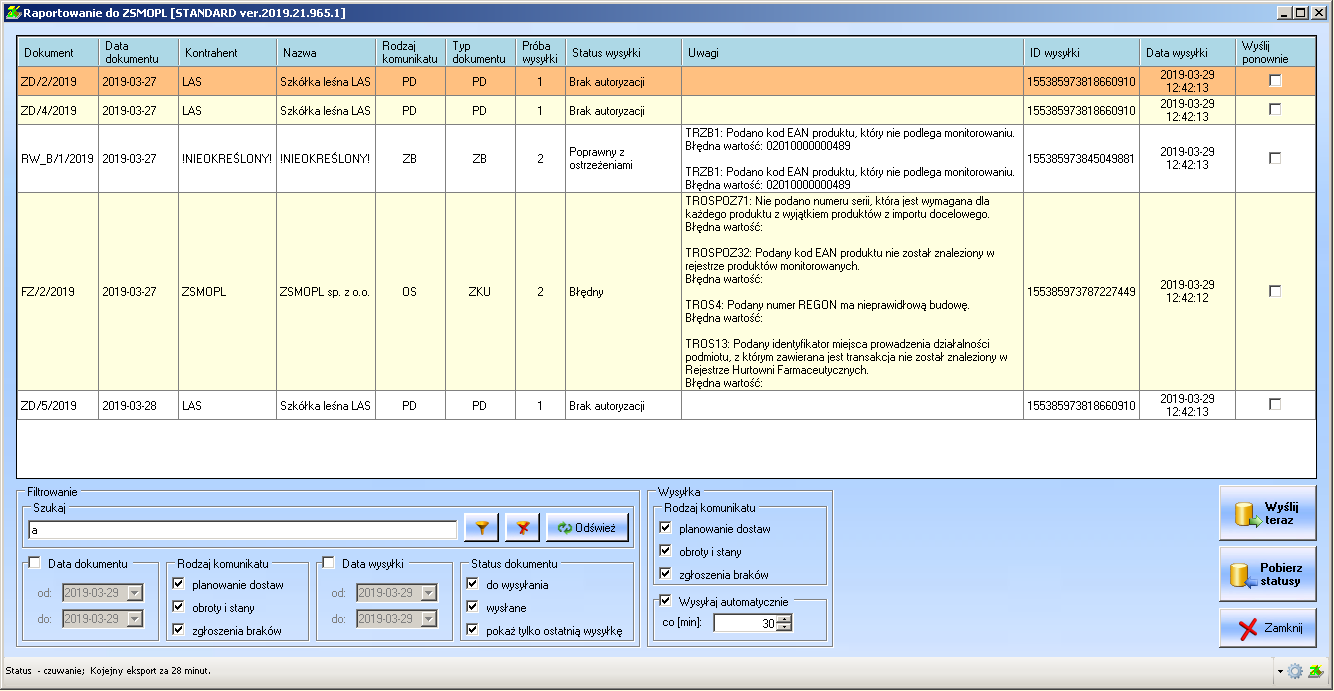Toggle pokaż tylko ostatnią wysyłkę checkbox
This screenshot has height=691, width=1334.
473,631
